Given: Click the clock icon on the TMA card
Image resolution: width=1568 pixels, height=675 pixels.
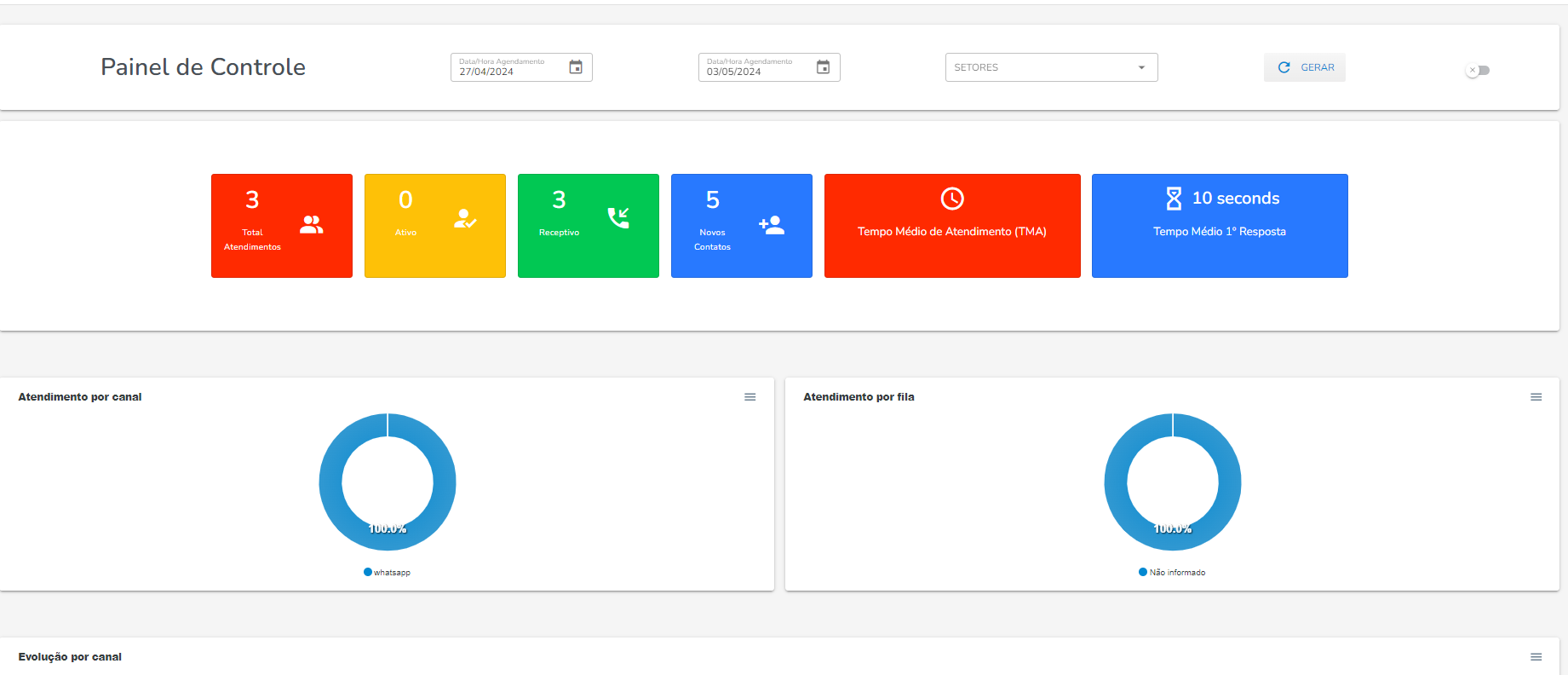Looking at the screenshot, I should click(952, 199).
